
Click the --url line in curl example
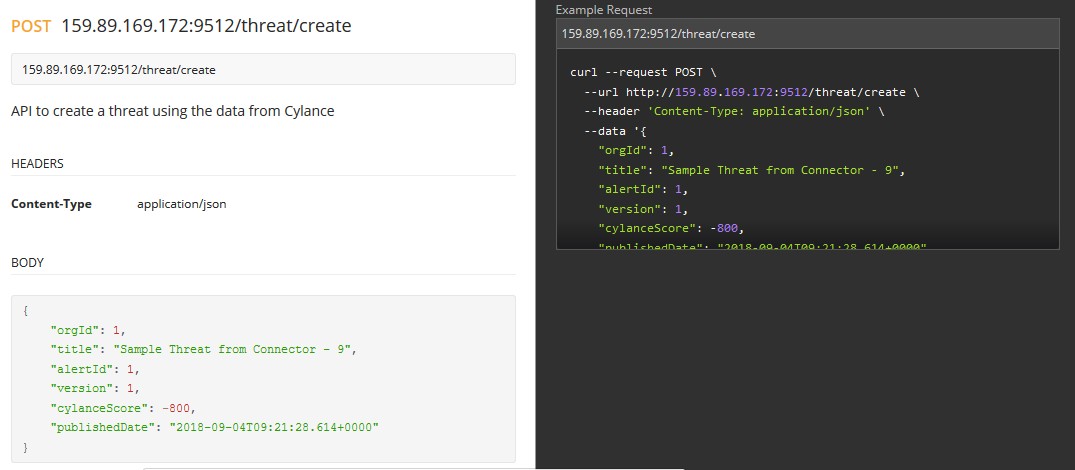pyautogui.click(x=751, y=92)
